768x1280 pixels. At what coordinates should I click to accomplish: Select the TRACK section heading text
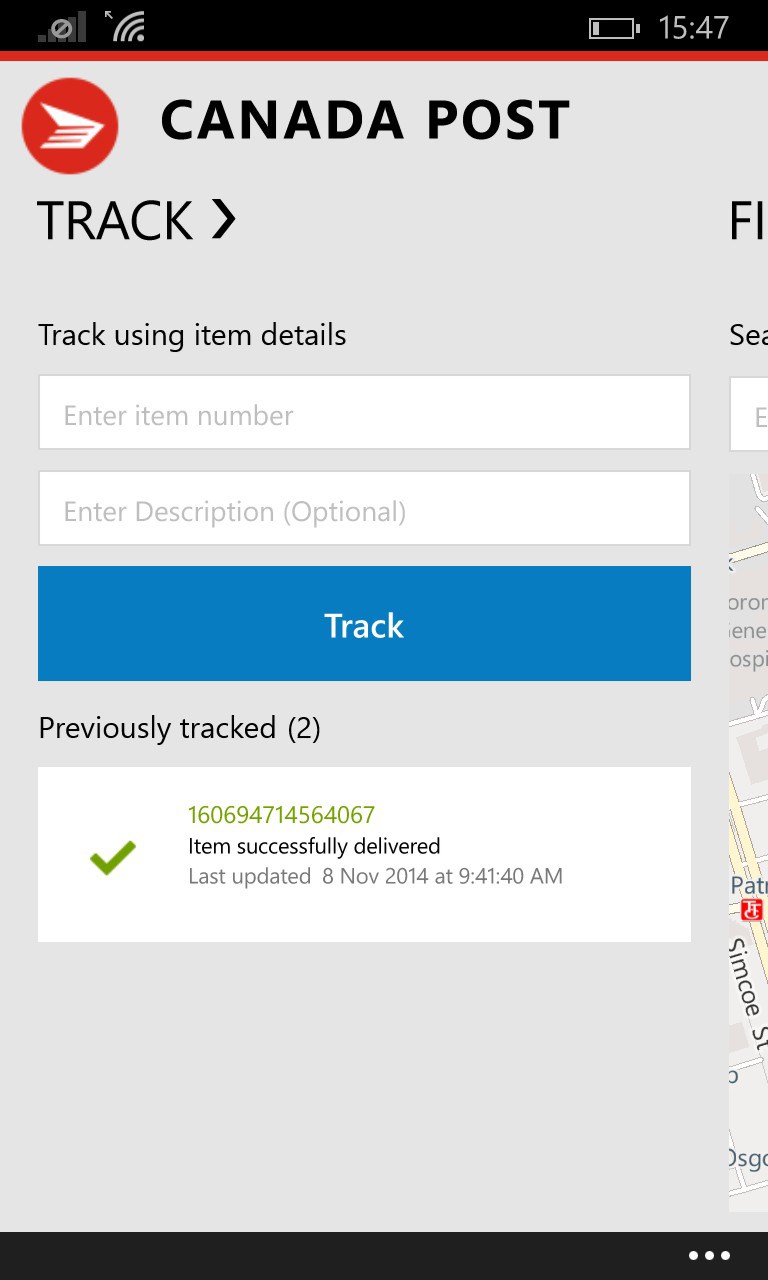[115, 221]
